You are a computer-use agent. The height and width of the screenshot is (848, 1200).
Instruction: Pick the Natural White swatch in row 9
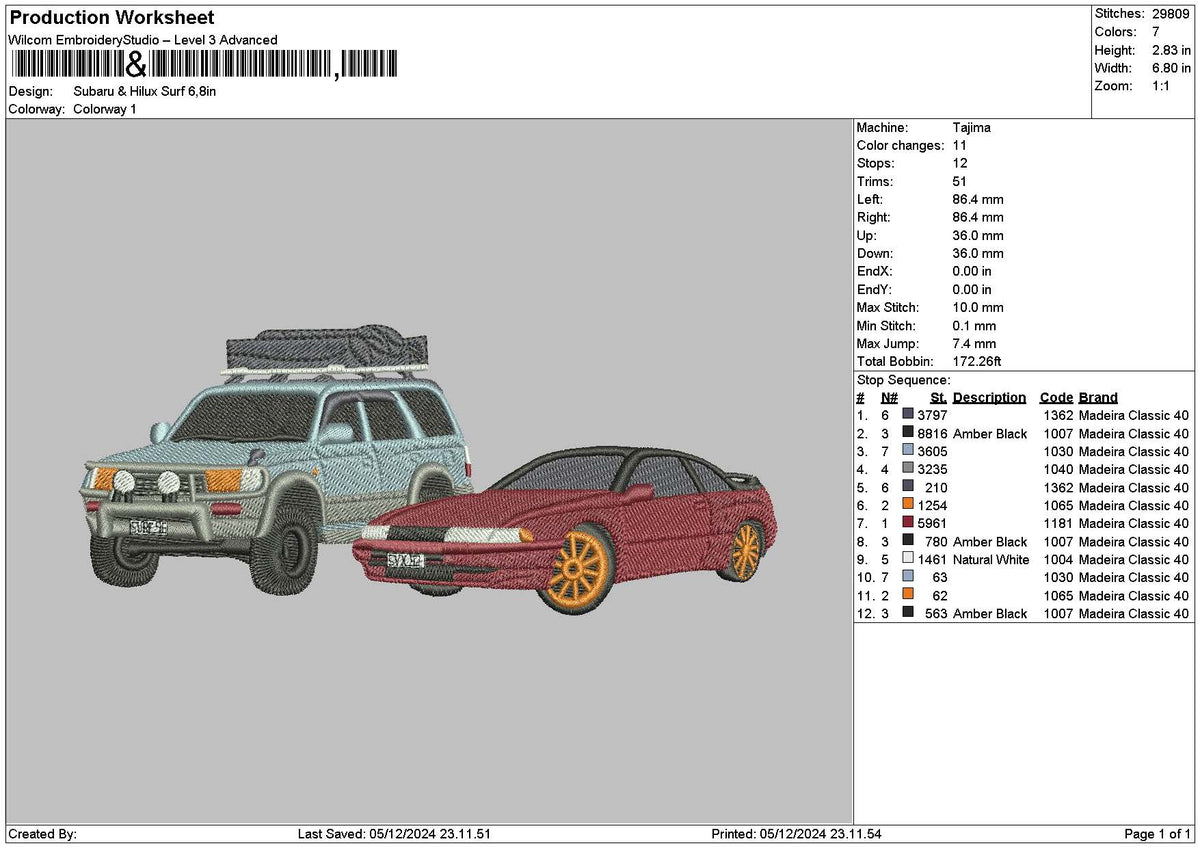[x=908, y=558]
